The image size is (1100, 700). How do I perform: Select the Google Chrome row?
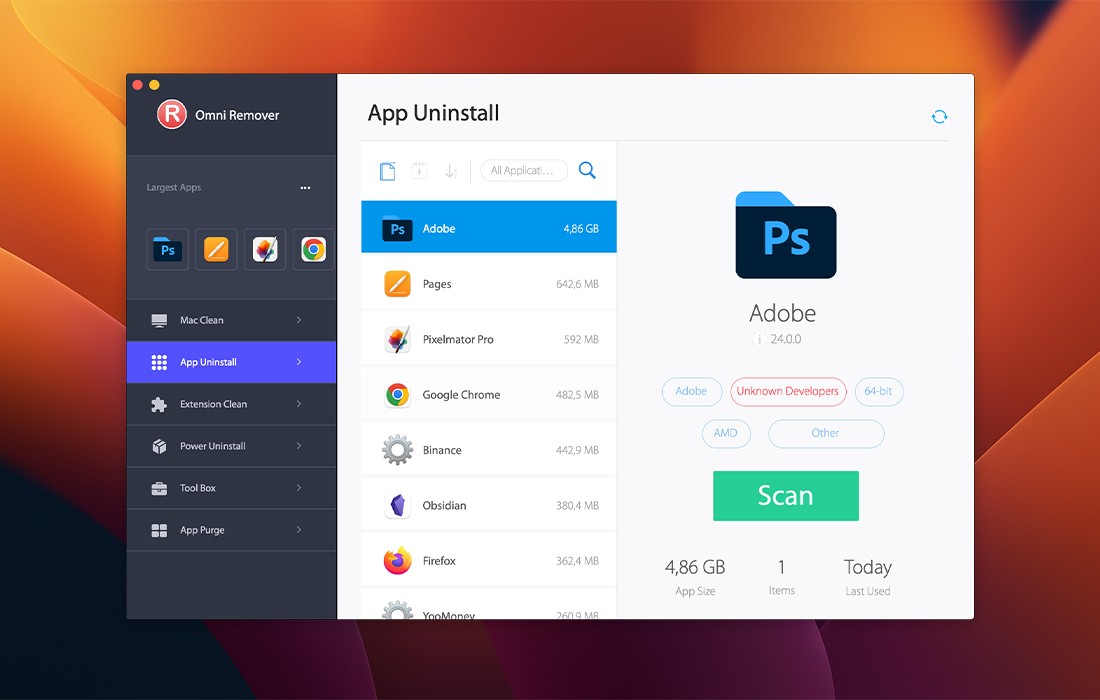489,394
